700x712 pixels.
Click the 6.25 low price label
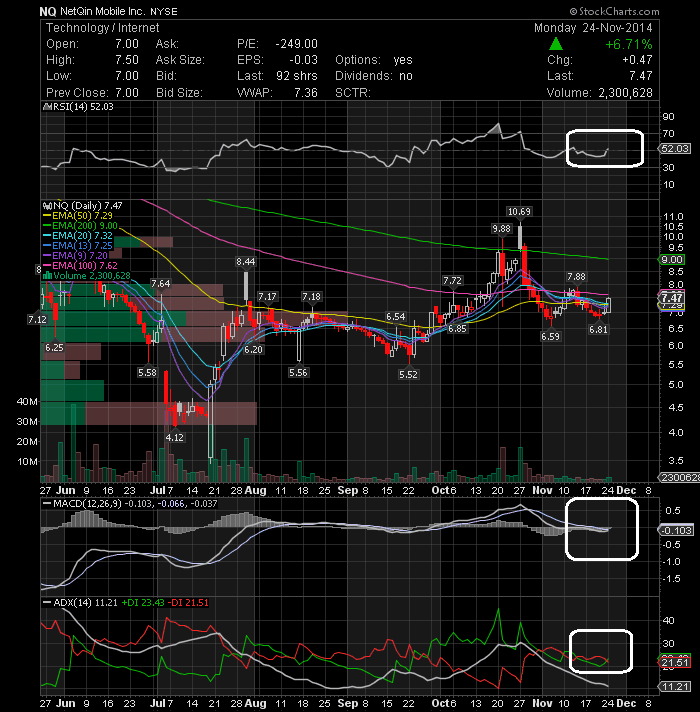(54, 348)
